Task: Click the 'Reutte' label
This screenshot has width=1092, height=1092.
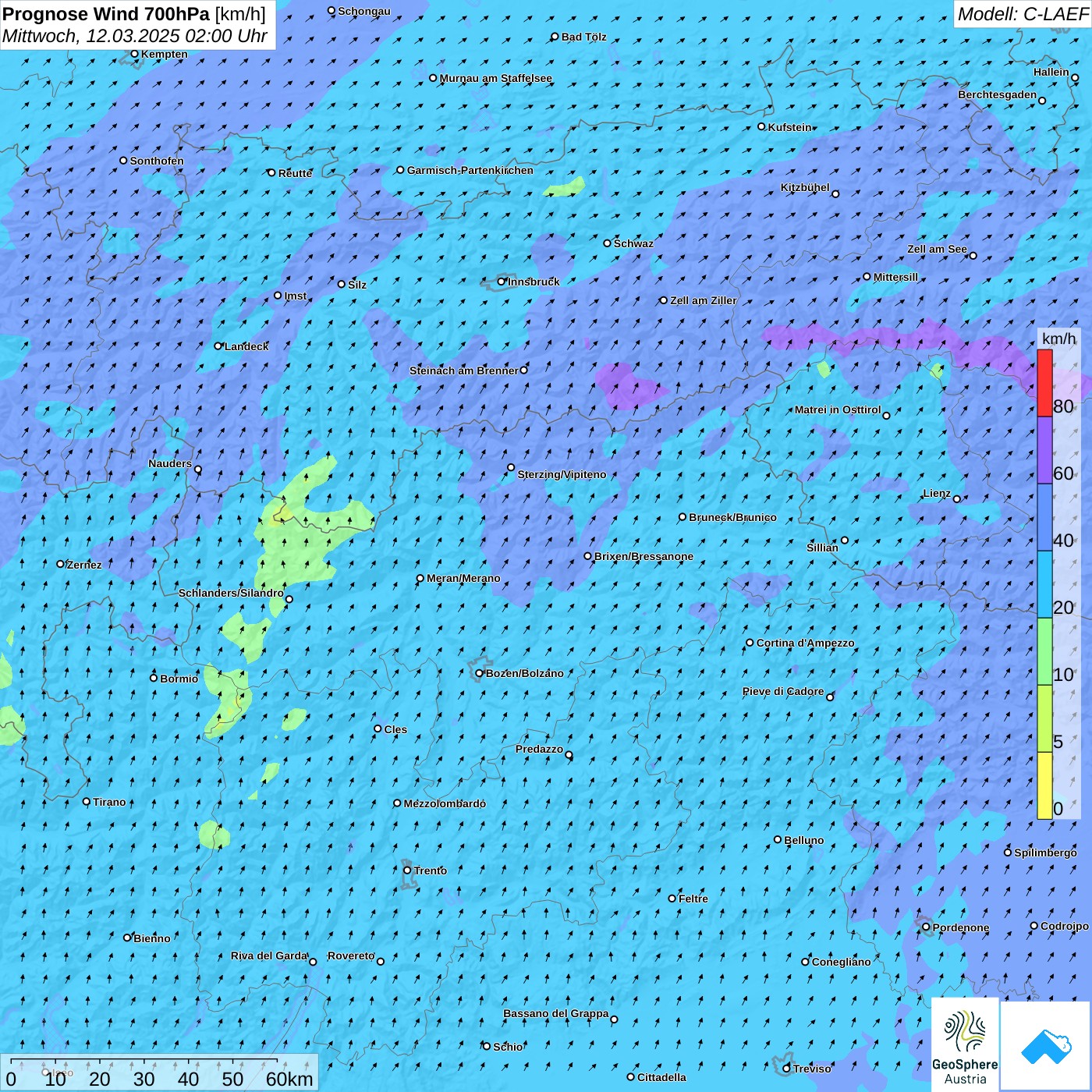Action: click(295, 173)
